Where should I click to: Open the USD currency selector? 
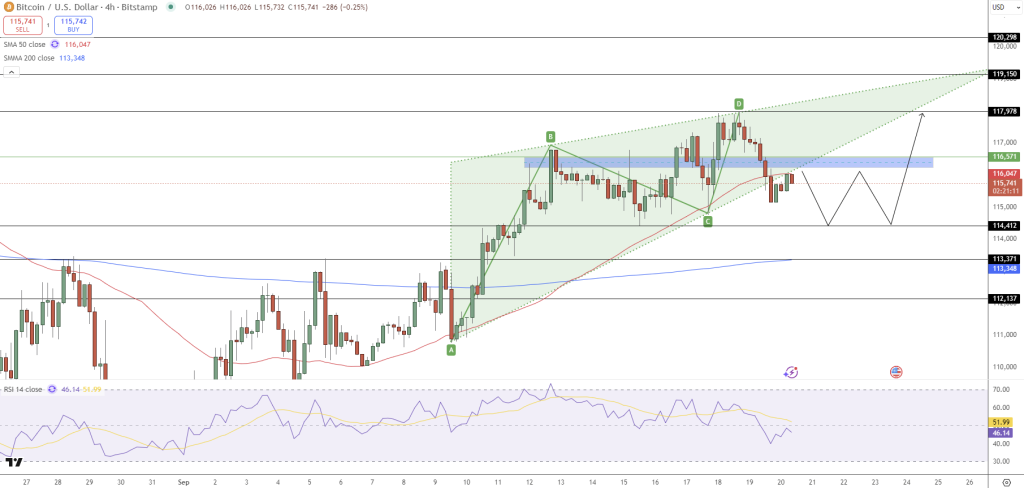coord(997,8)
